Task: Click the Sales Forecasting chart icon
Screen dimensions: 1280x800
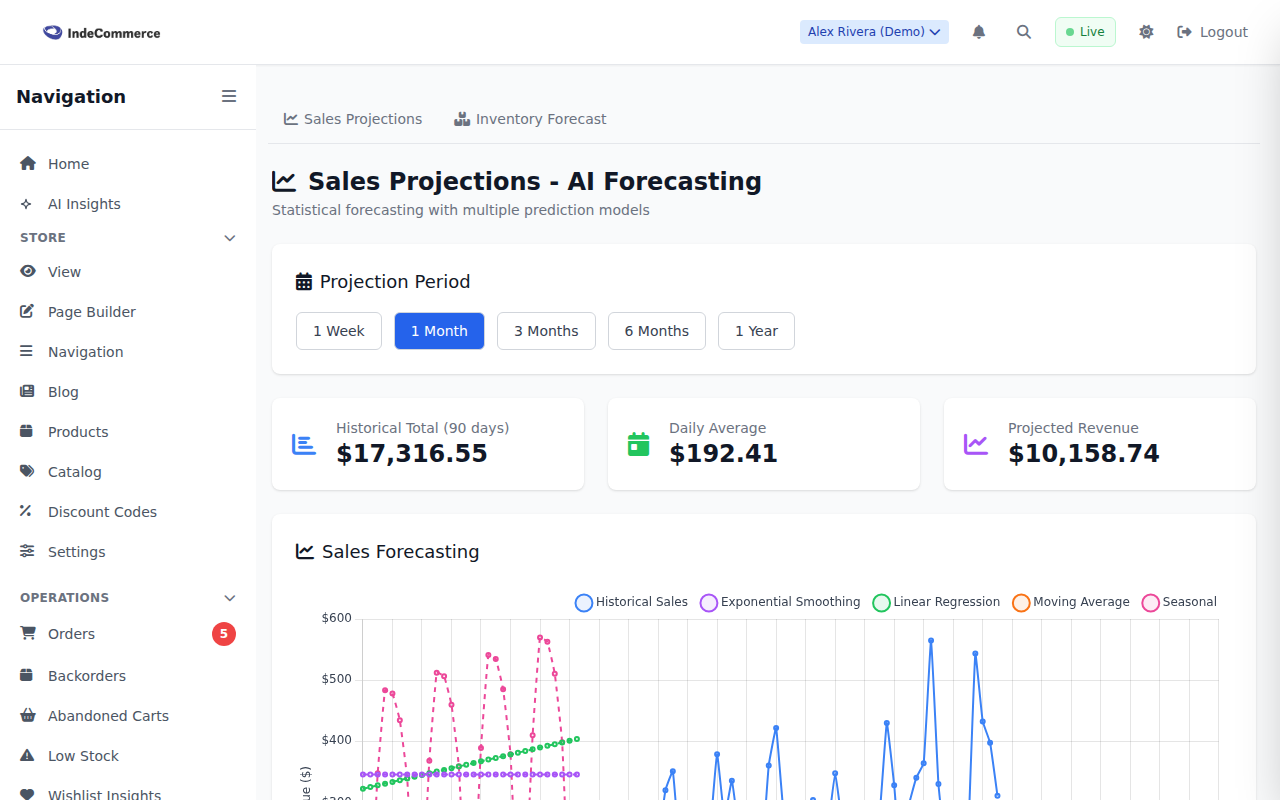Action: pos(305,552)
